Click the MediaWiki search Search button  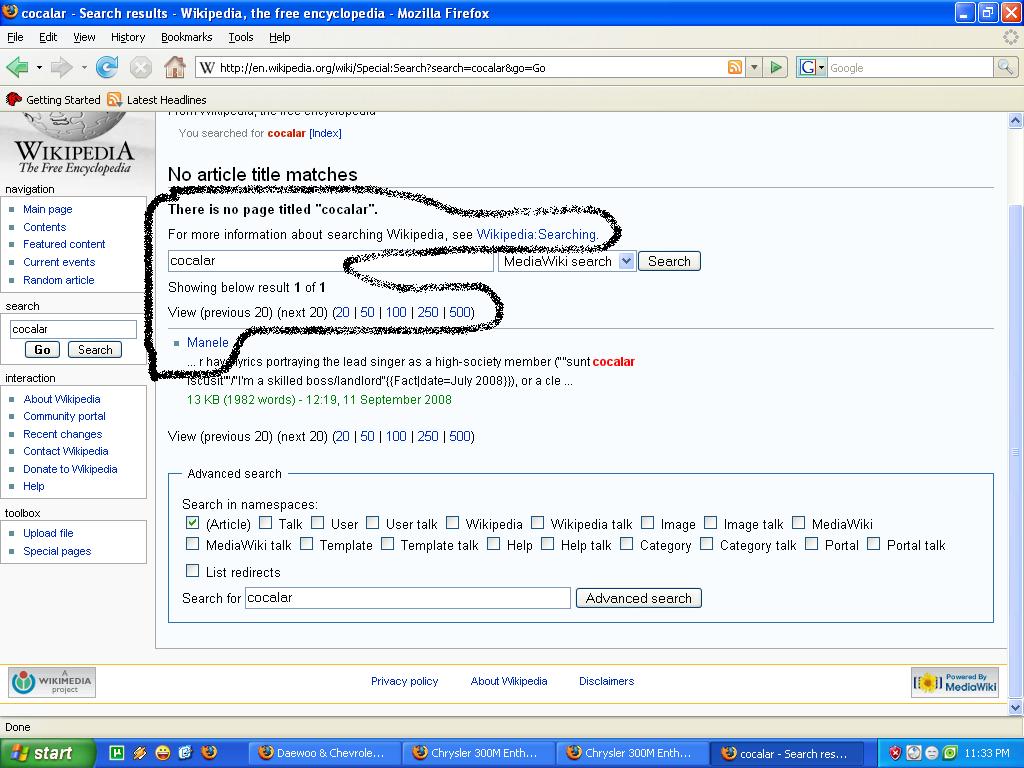coord(669,261)
